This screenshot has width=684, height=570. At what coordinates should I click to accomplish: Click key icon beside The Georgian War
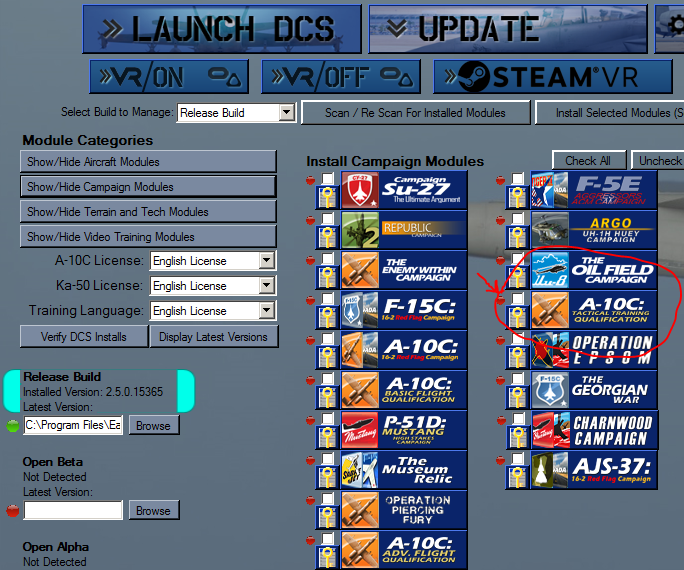coord(517,398)
